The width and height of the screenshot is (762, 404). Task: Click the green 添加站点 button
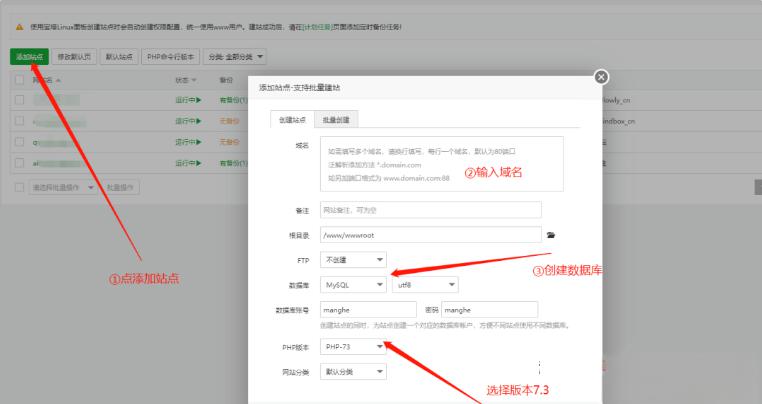click(29, 57)
